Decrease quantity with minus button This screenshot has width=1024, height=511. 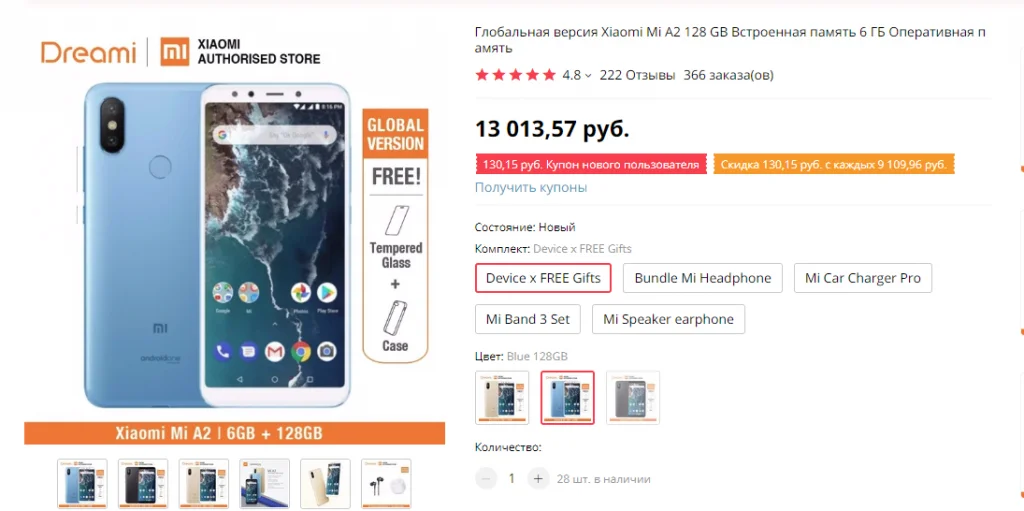point(486,479)
